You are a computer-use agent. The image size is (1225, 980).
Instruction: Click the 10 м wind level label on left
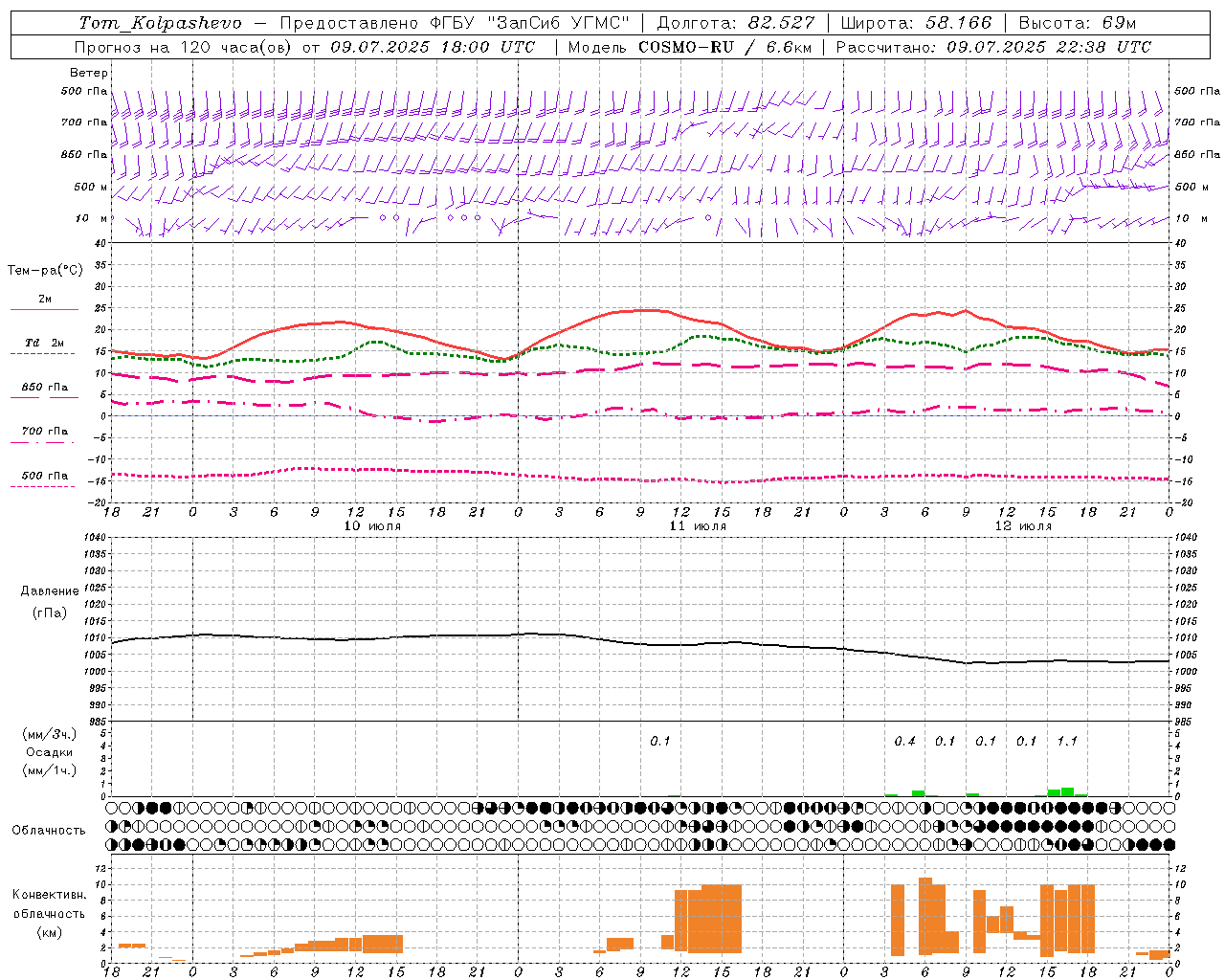click(x=92, y=219)
